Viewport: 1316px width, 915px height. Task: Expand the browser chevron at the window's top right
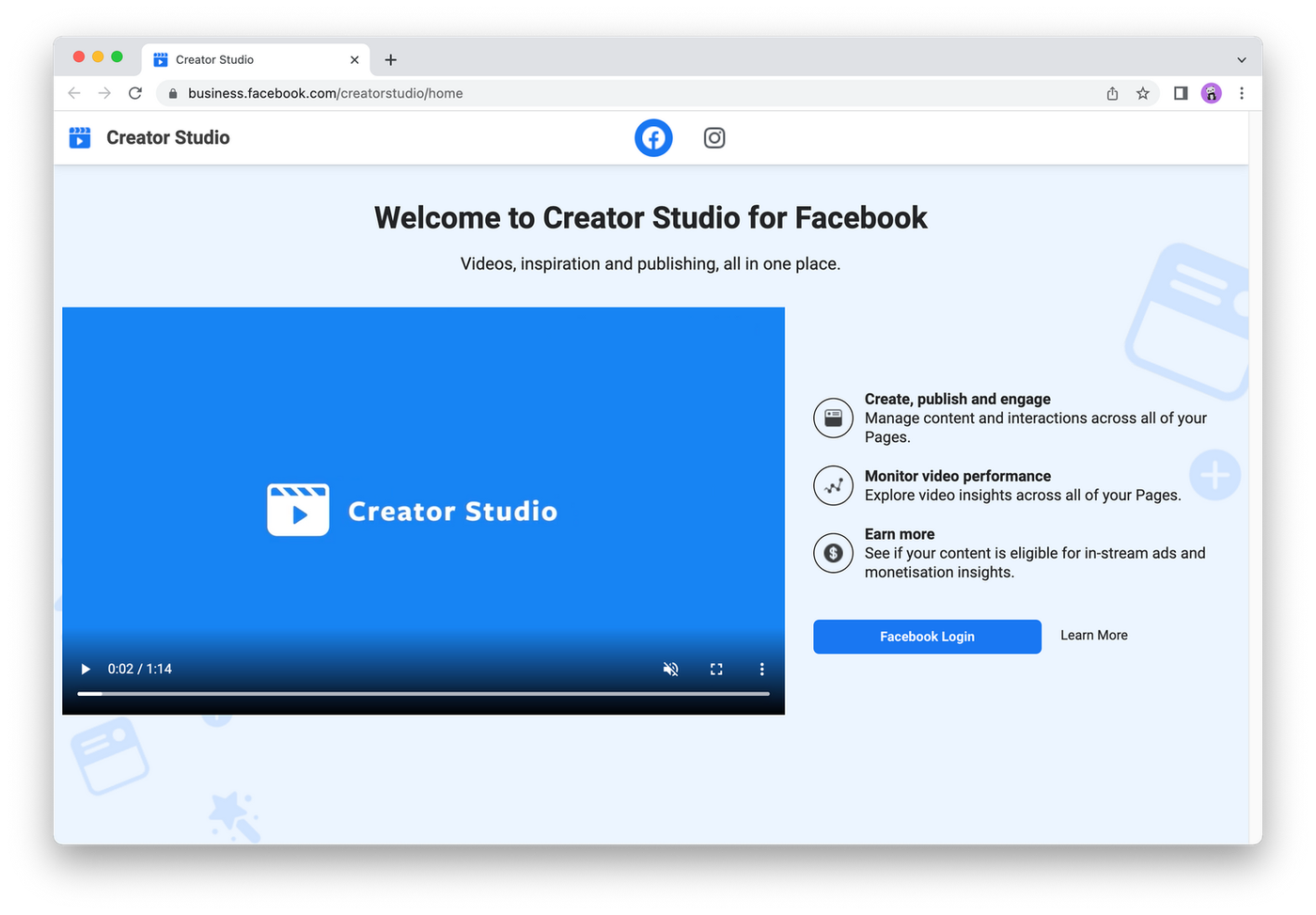1242,57
